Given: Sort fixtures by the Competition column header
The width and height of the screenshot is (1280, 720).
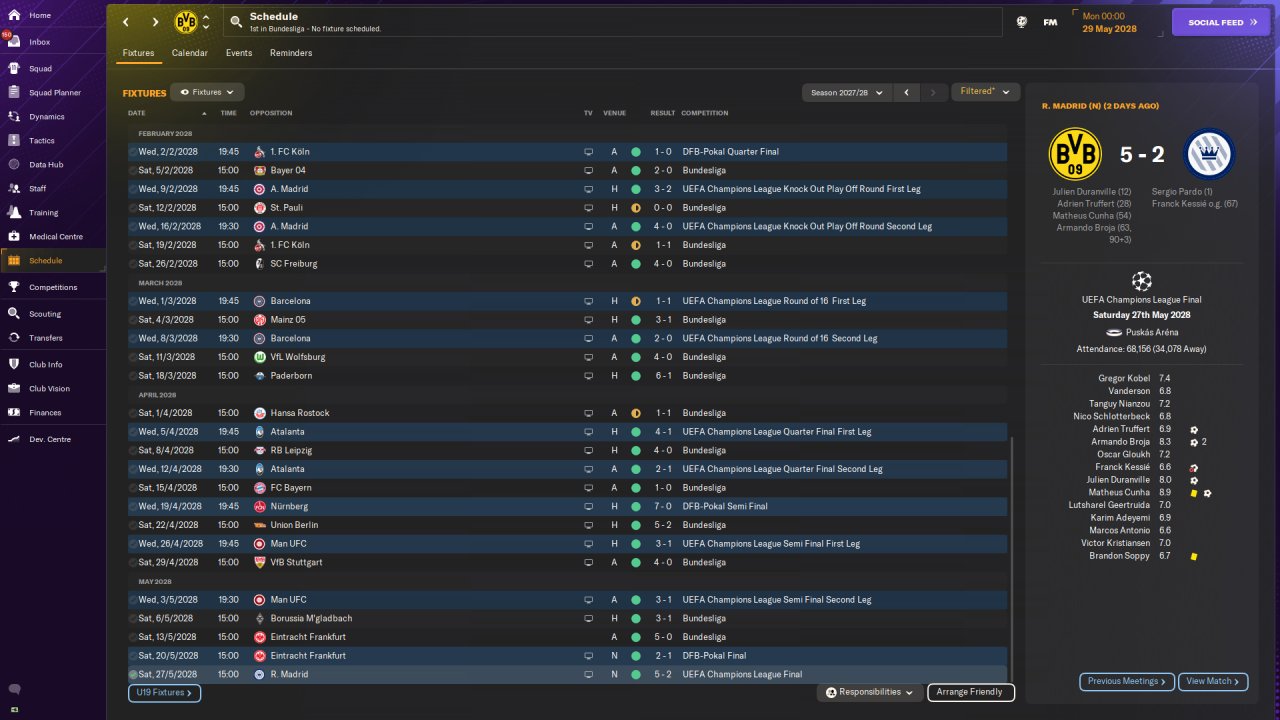Looking at the screenshot, I should pyautogui.click(x=705, y=113).
